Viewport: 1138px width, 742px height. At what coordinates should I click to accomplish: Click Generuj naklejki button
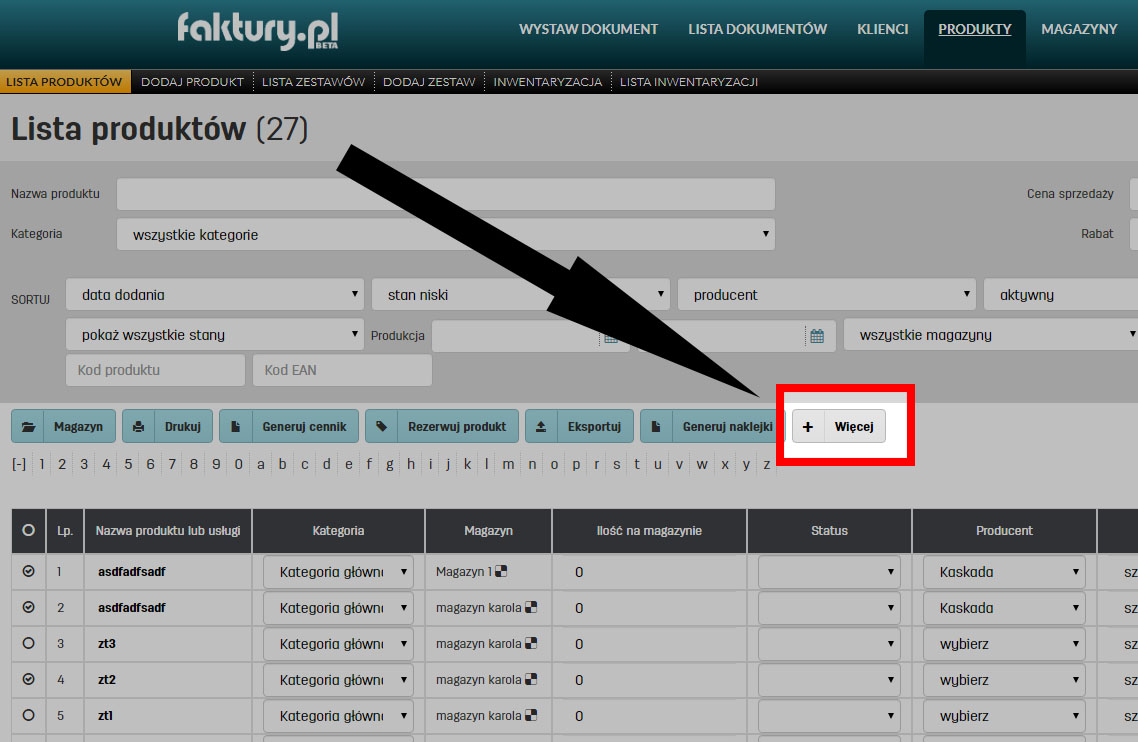(x=712, y=426)
